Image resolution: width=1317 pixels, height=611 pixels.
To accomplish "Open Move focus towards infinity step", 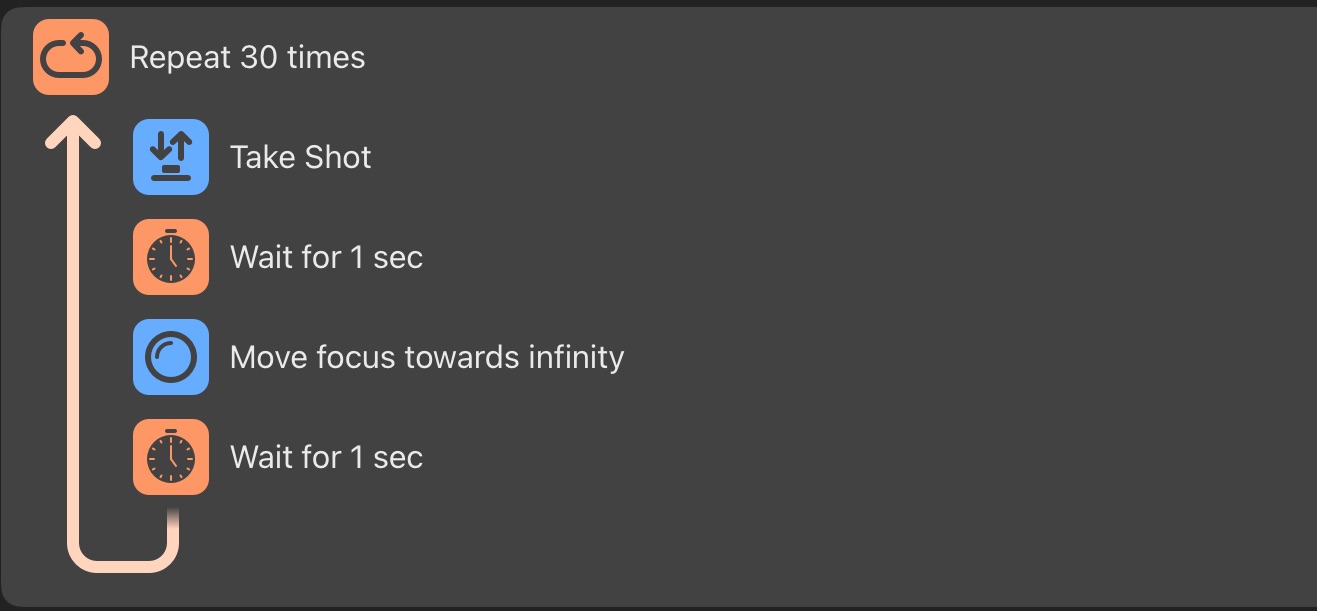I will click(427, 357).
